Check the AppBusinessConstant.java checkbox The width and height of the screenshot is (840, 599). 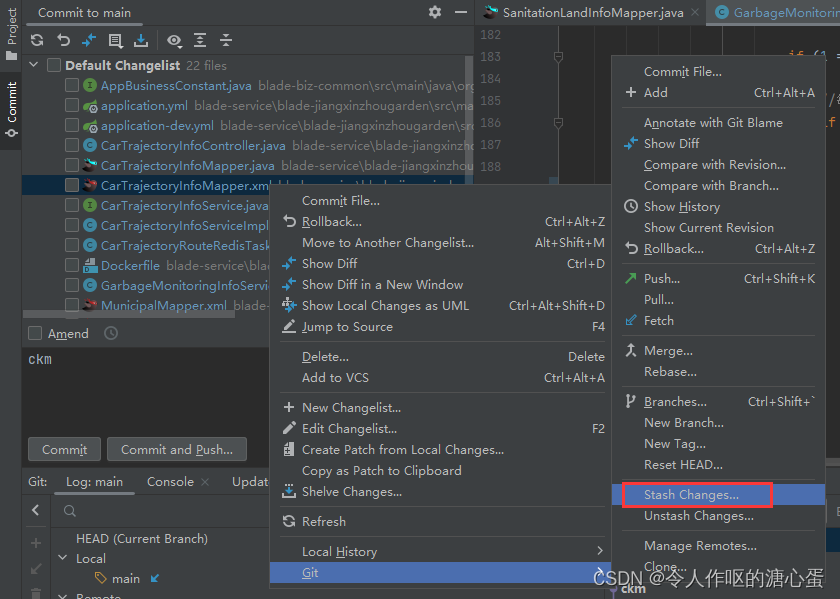pyautogui.click(x=72, y=85)
